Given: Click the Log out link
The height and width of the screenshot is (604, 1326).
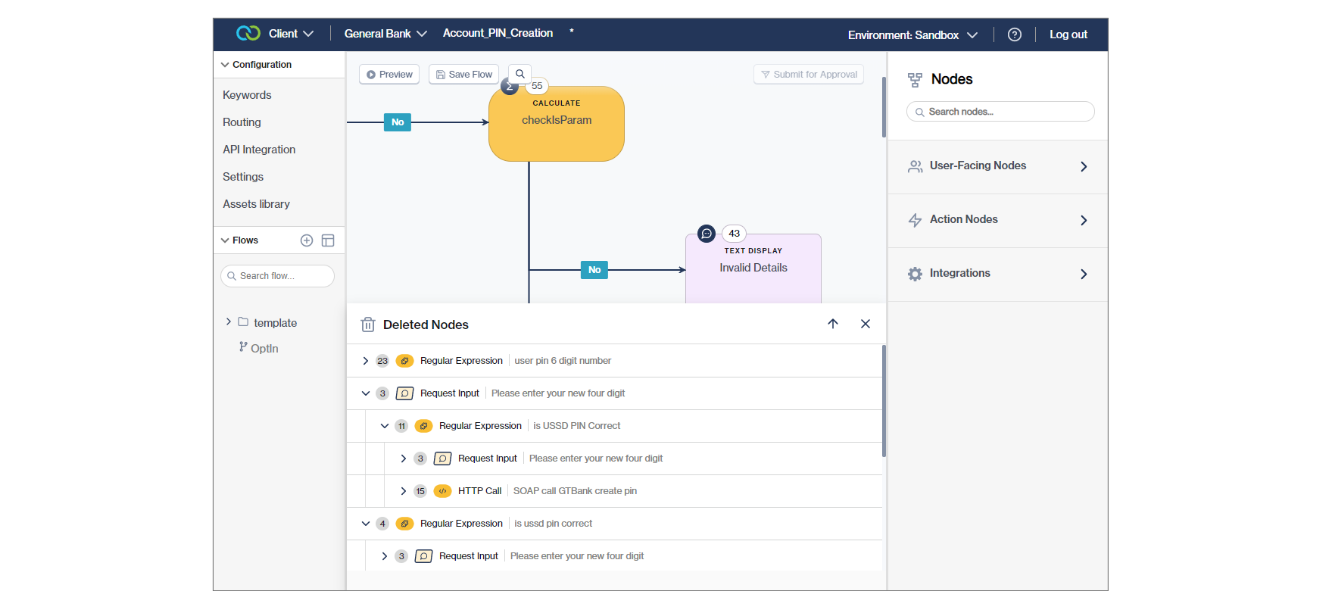Looking at the screenshot, I should (x=1068, y=34).
